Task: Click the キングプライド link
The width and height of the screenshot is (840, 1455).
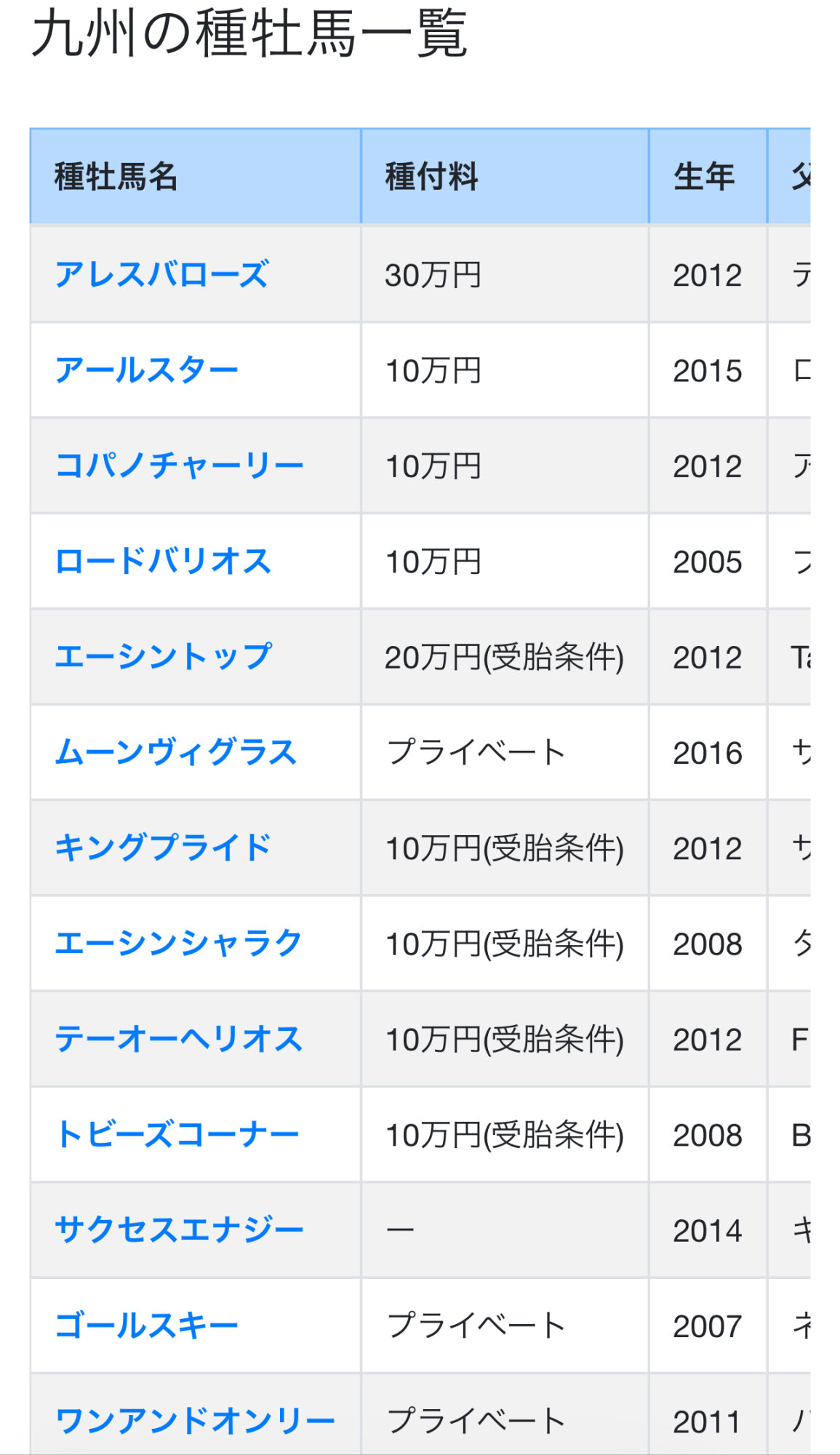Action: coord(163,848)
